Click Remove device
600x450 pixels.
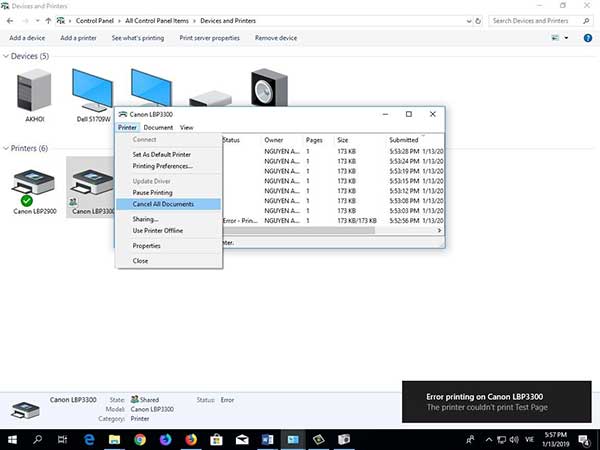(x=276, y=38)
